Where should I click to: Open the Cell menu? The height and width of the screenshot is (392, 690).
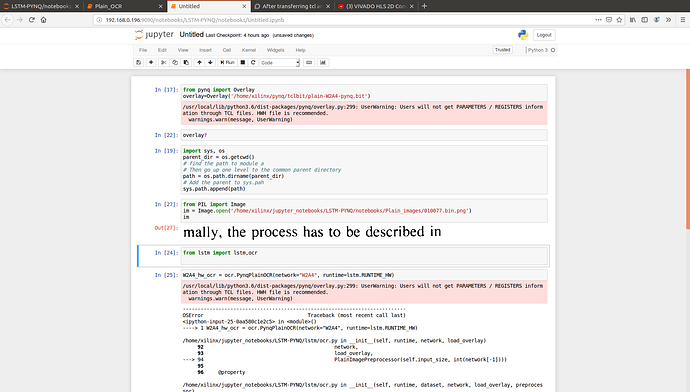227,50
